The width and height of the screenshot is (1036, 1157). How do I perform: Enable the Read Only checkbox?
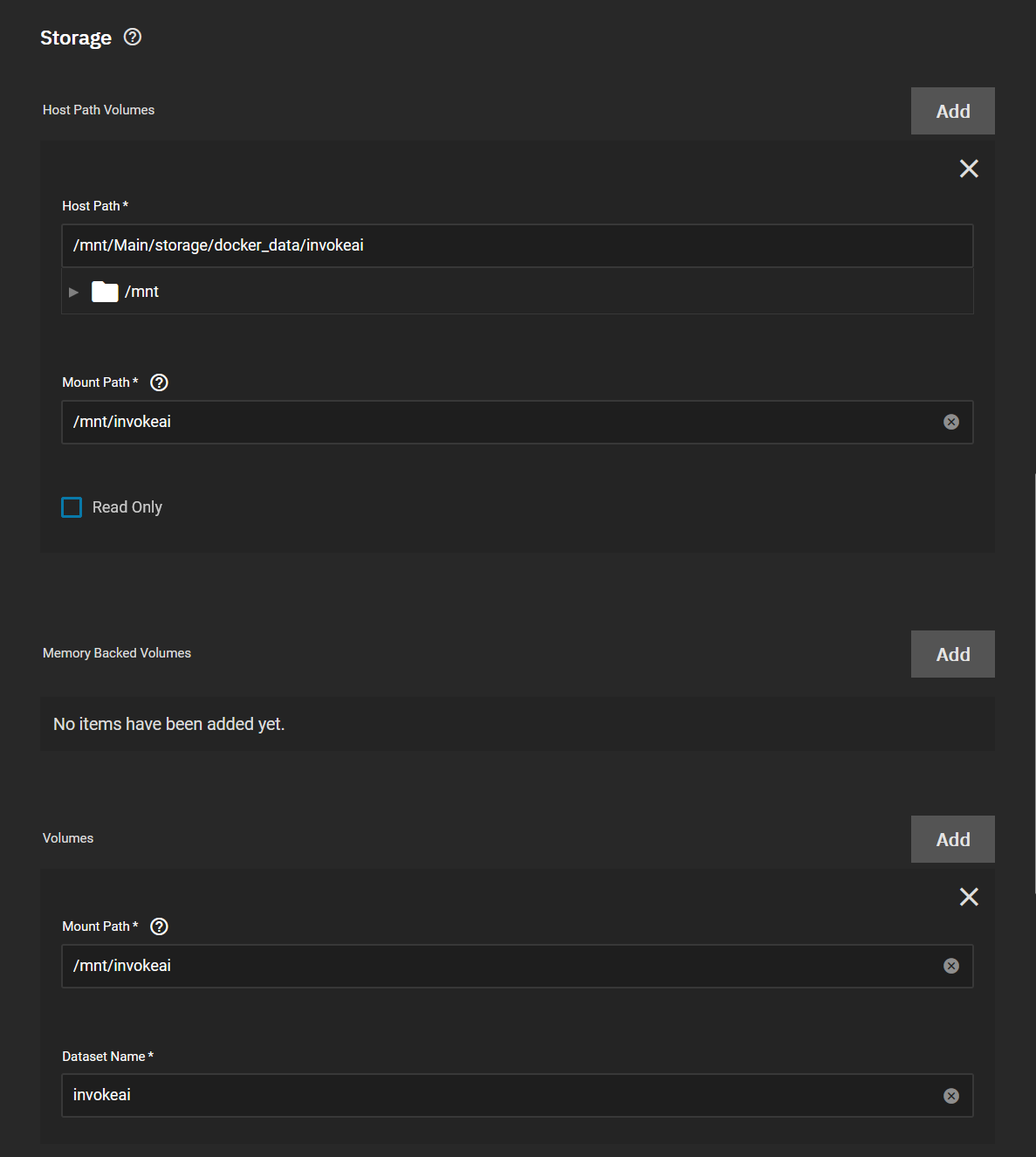72,506
